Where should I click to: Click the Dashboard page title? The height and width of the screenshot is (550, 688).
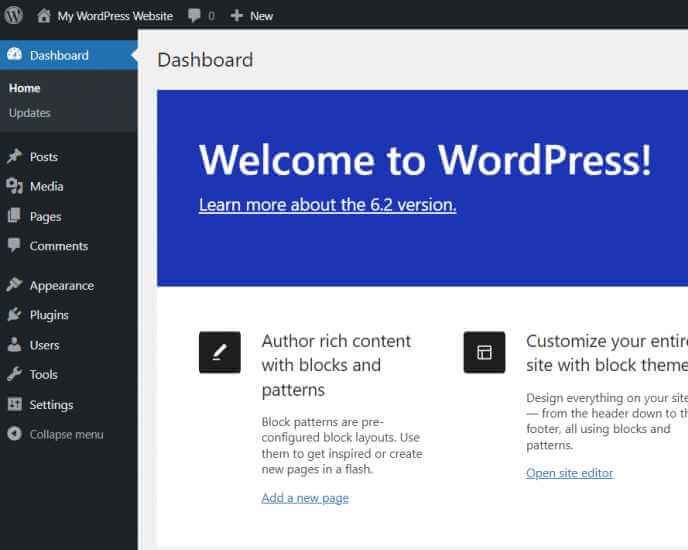pos(205,60)
